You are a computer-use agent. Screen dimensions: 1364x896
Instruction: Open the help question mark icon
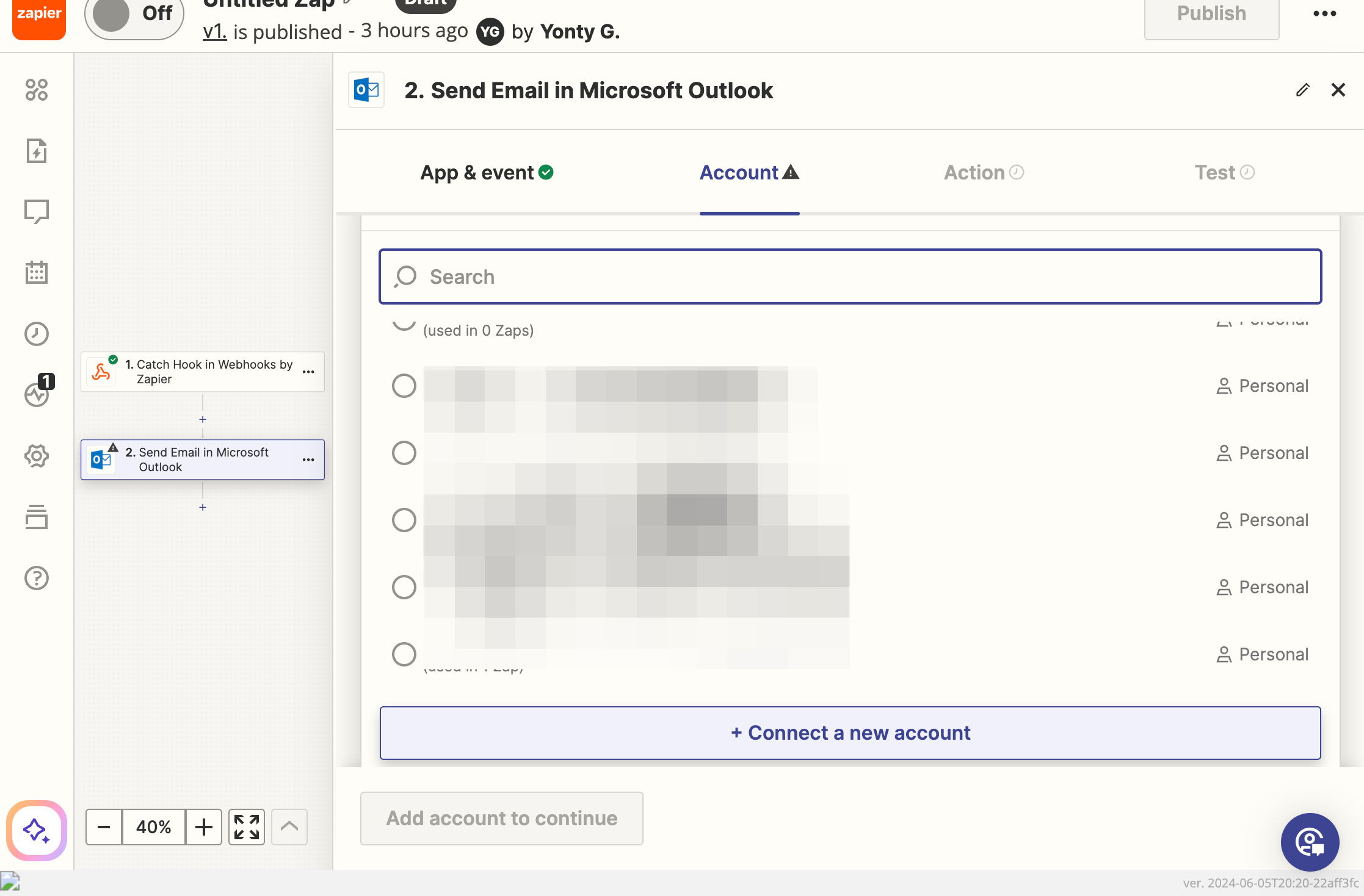pos(37,578)
